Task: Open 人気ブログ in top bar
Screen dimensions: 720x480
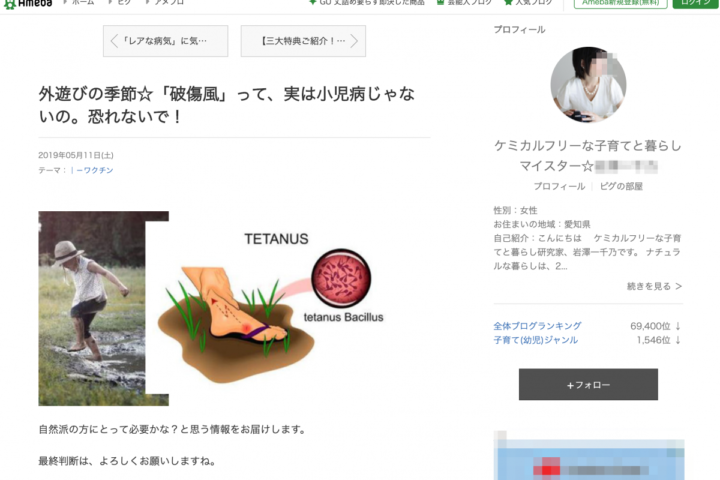Action: pyautogui.click(x=528, y=3)
